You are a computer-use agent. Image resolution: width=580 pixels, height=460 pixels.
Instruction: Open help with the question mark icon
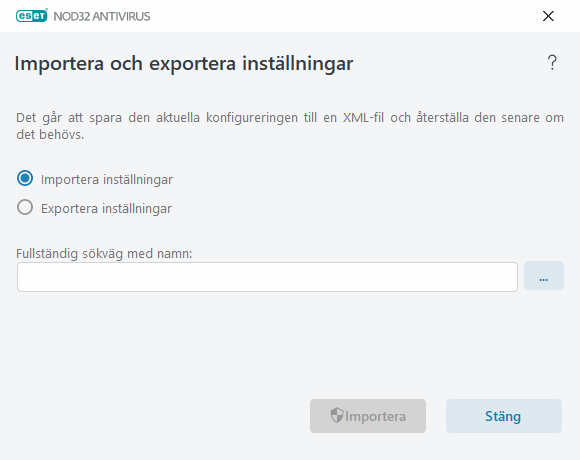552,62
